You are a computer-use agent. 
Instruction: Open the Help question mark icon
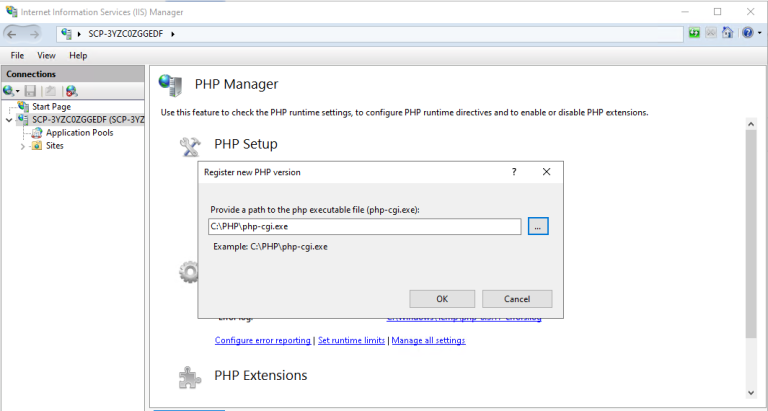(747, 33)
